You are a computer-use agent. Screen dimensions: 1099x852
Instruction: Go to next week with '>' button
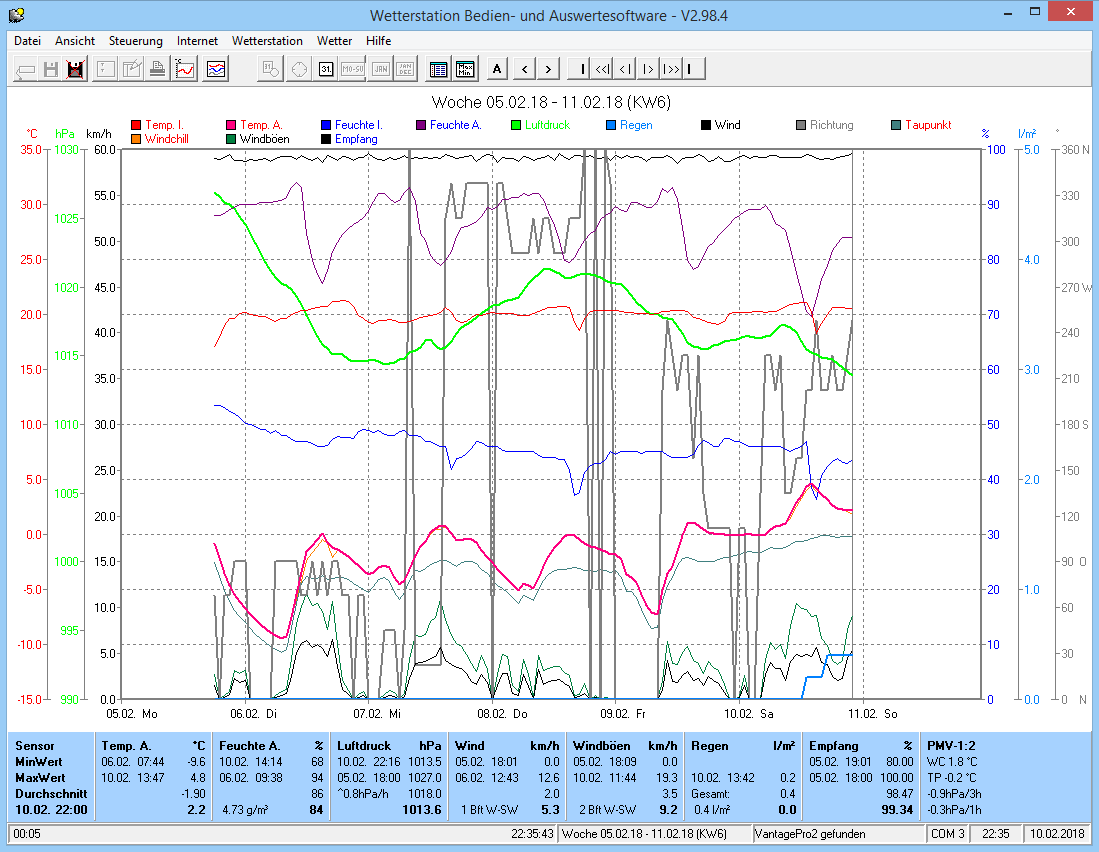[x=547, y=69]
